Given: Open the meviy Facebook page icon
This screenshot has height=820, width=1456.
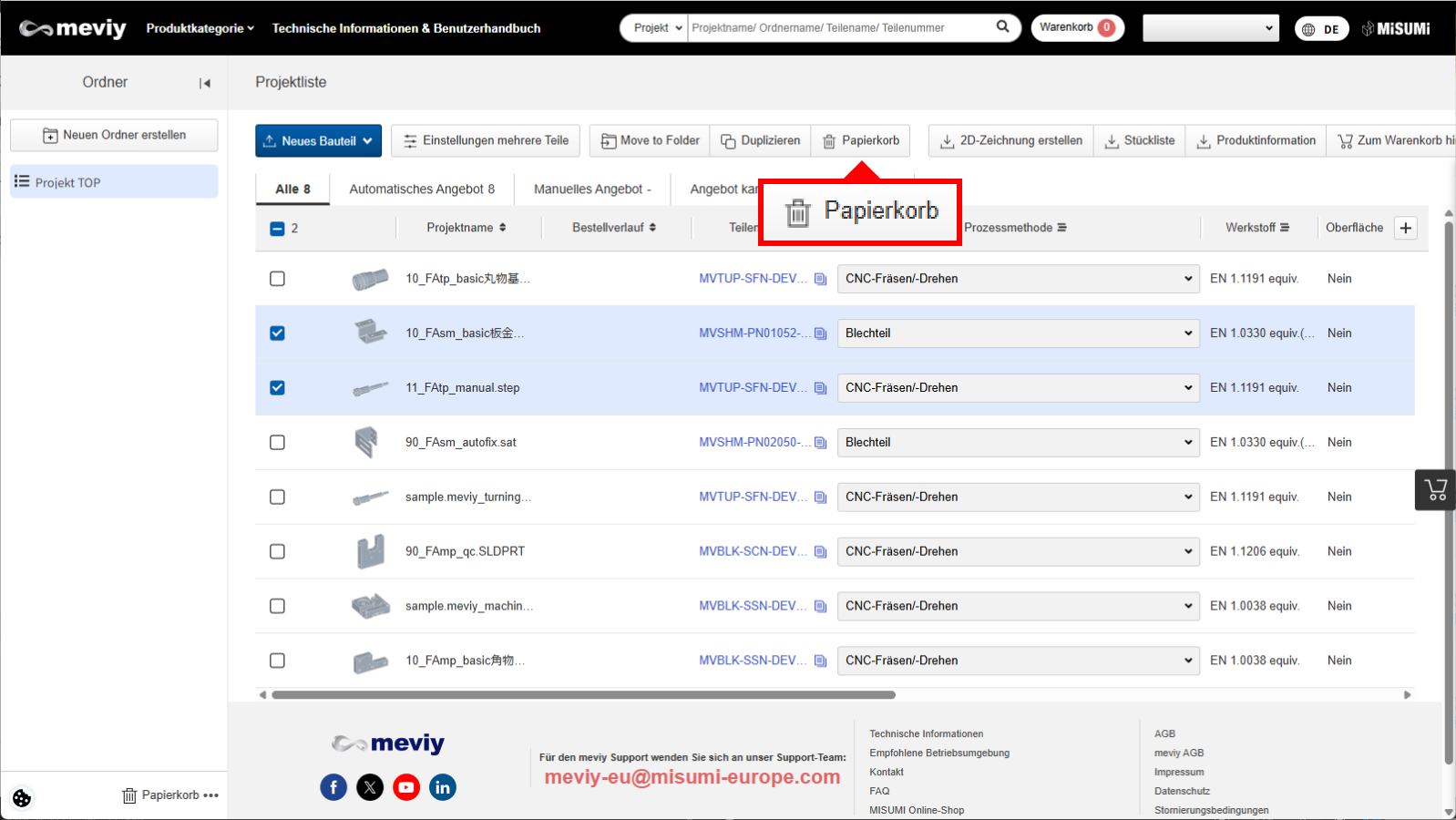Looking at the screenshot, I should pyautogui.click(x=333, y=787).
